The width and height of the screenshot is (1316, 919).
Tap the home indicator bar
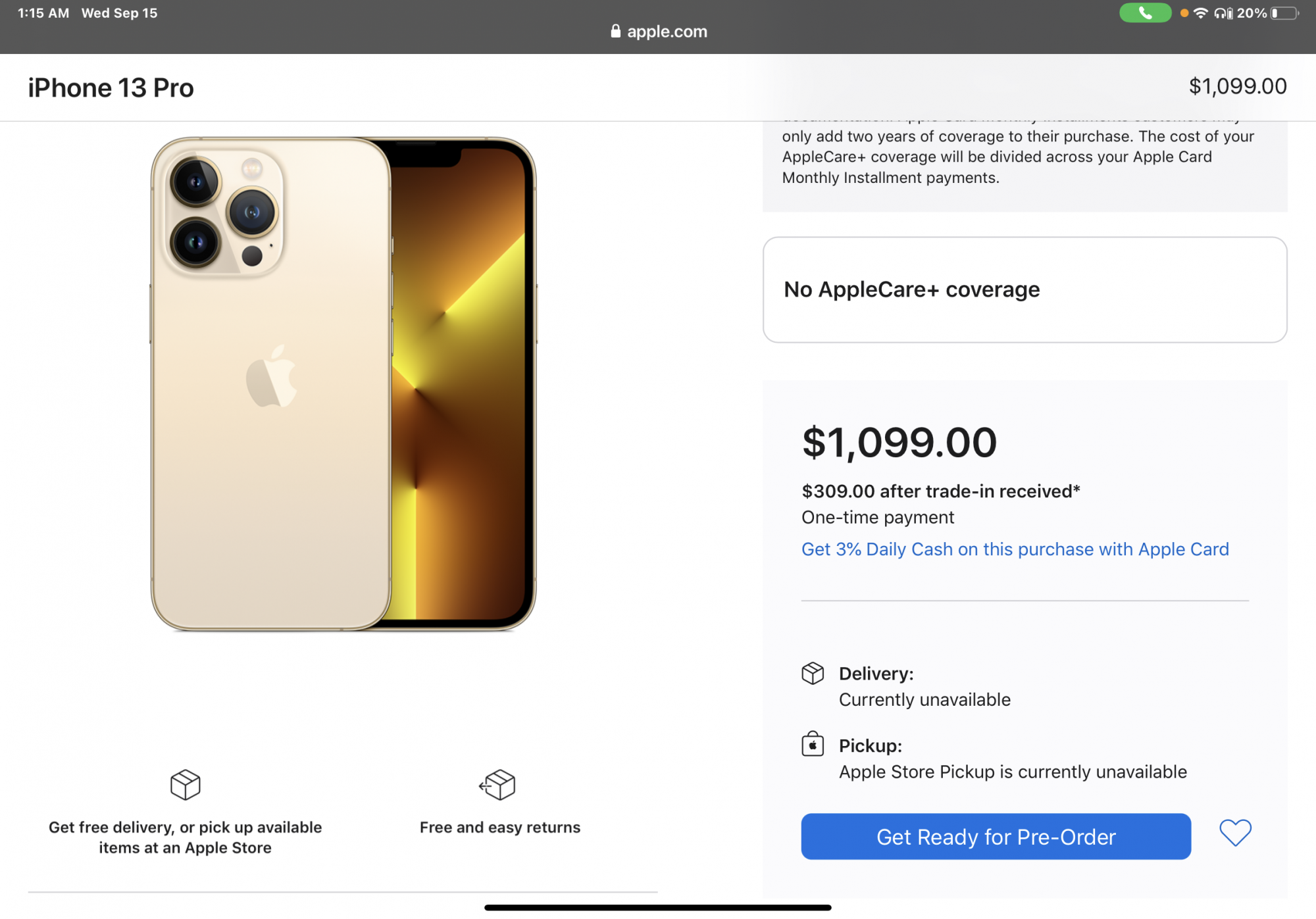pyautogui.click(x=658, y=908)
